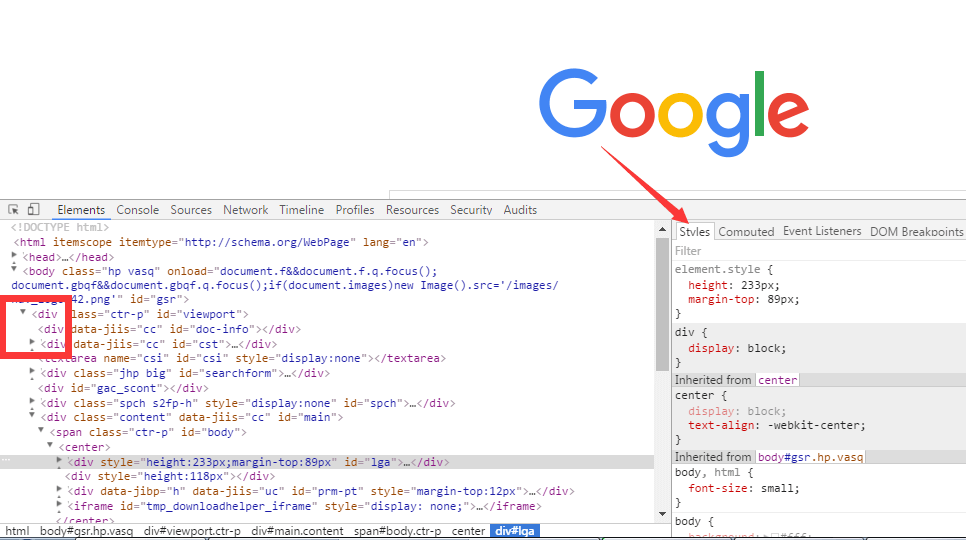Viewport: 966px width, 540px height.
Task: Follow the Inherited from center link
Action: click(x=777, y=380)
